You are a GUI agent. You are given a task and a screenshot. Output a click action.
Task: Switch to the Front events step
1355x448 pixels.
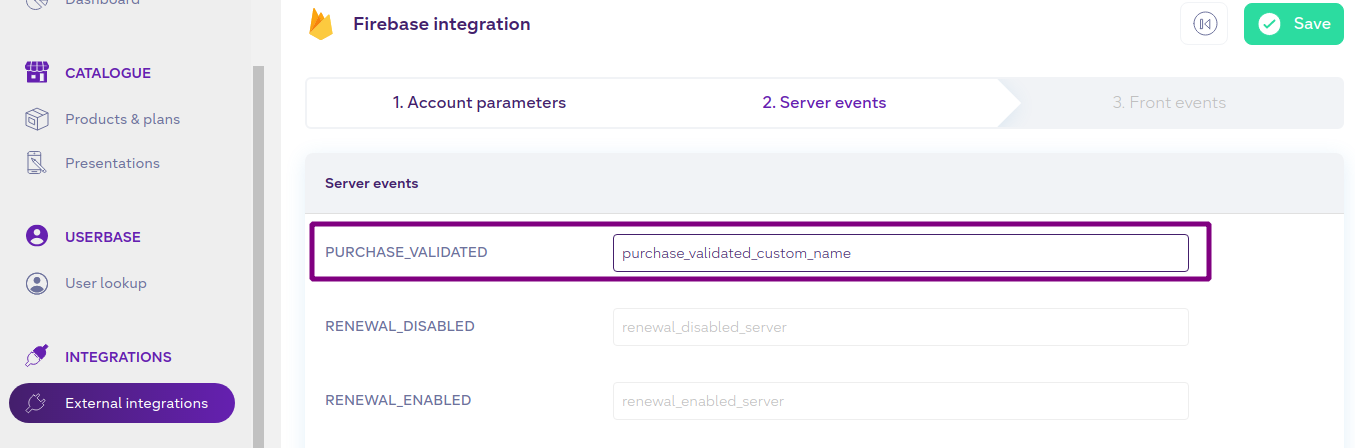[1169, 103]
